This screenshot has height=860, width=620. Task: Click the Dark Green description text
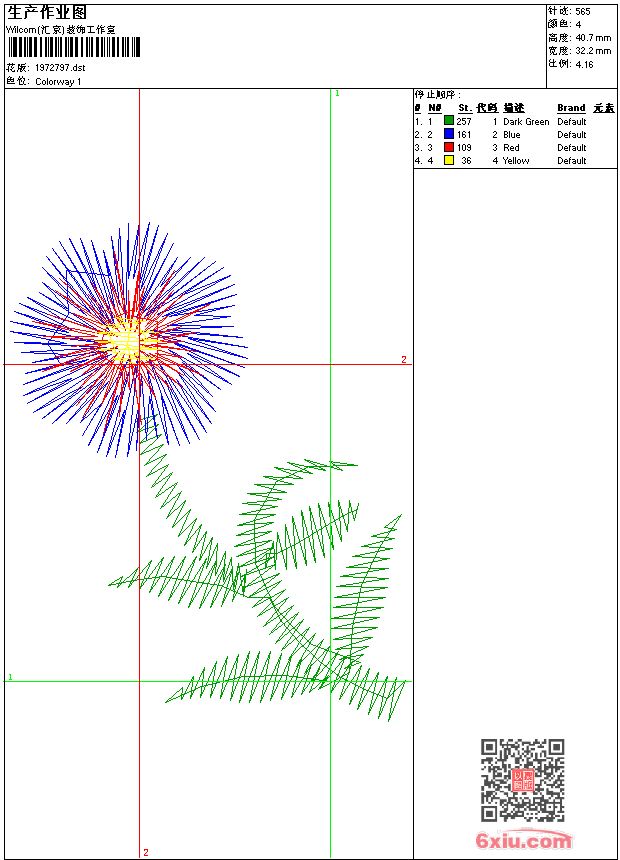(526, 121)
